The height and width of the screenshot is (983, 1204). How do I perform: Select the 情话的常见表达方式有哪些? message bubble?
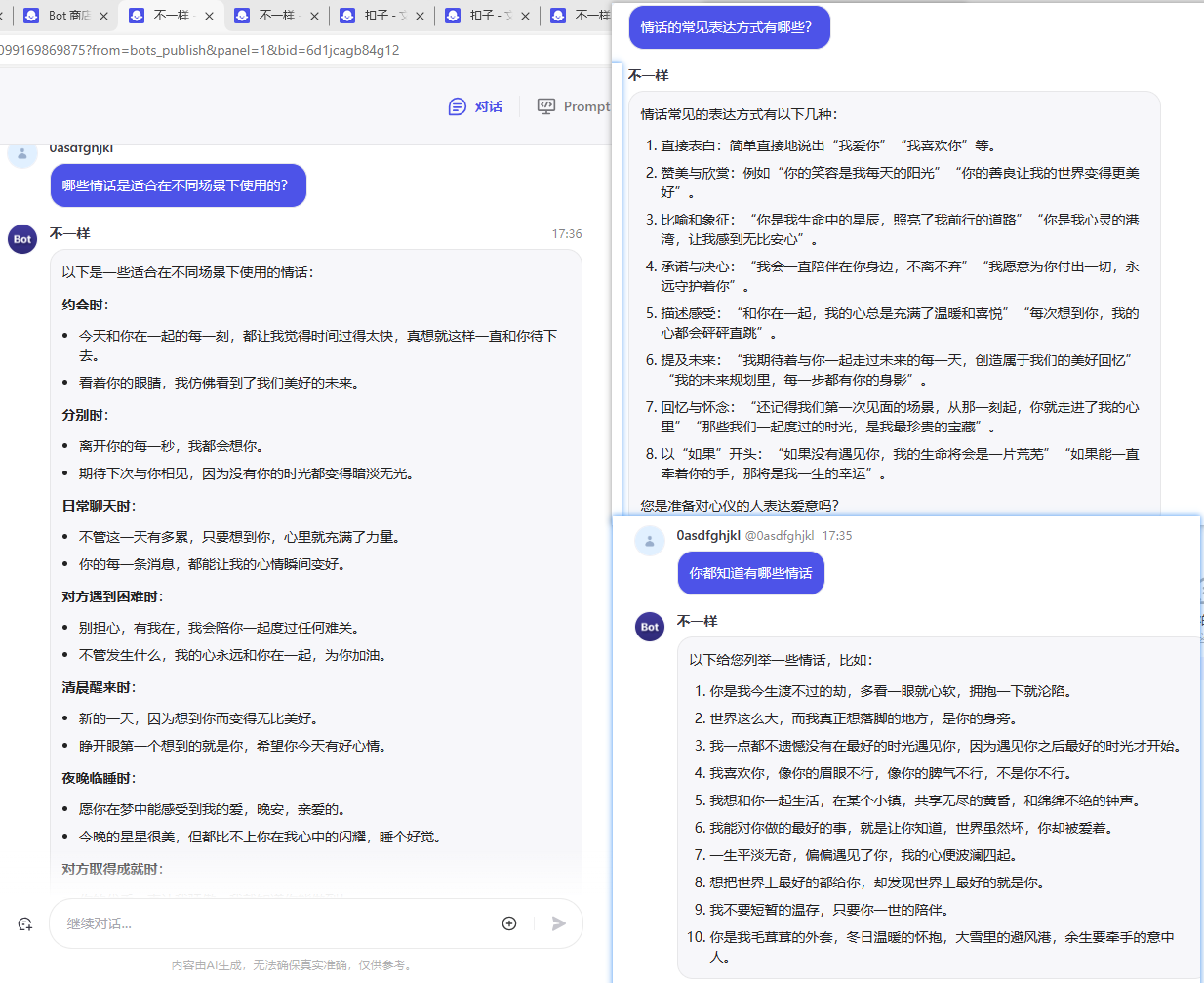[730, 27]
